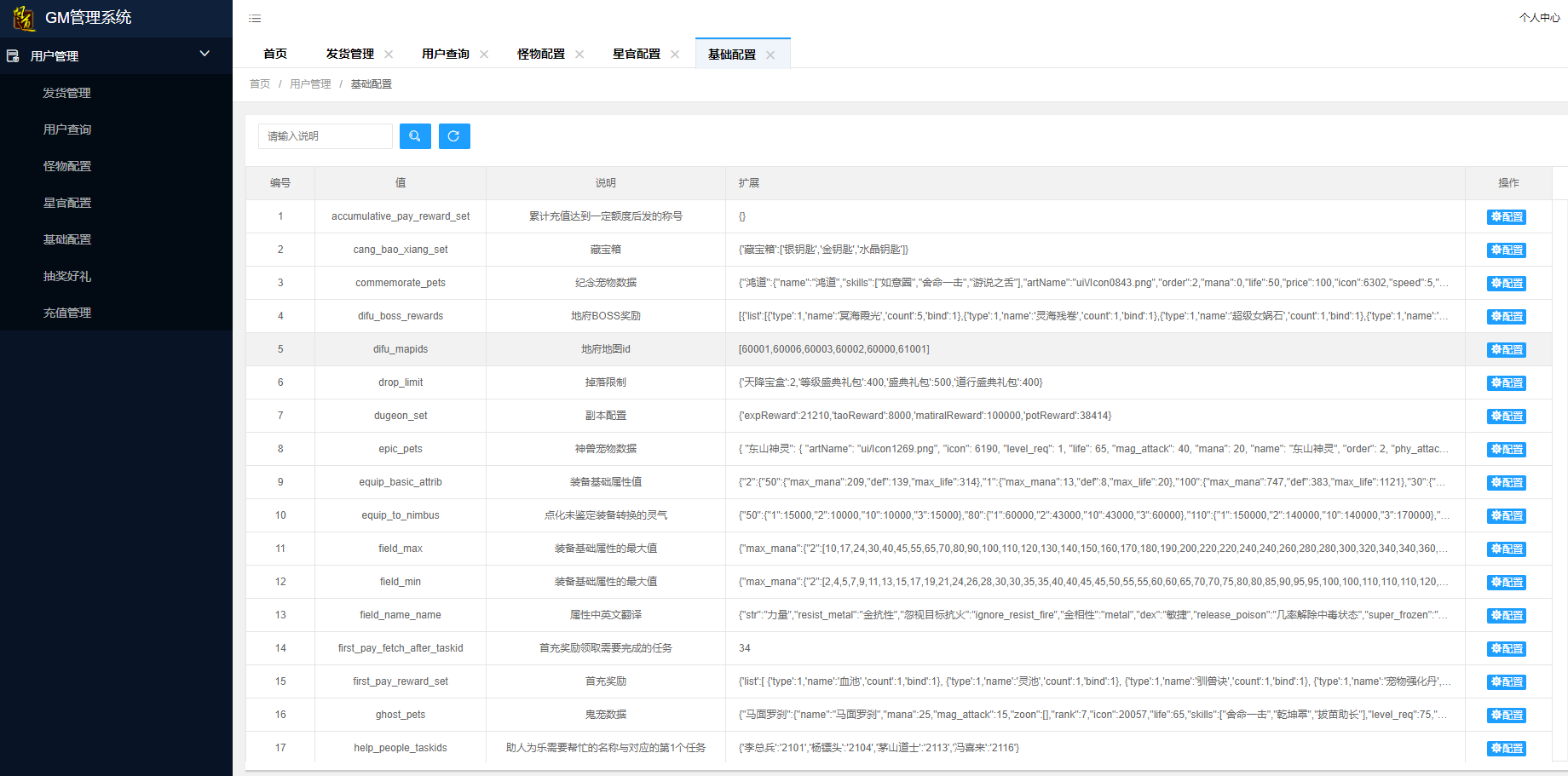Open 充值管理 in the sidebar
1568x776 pixels.
[67, 313]
